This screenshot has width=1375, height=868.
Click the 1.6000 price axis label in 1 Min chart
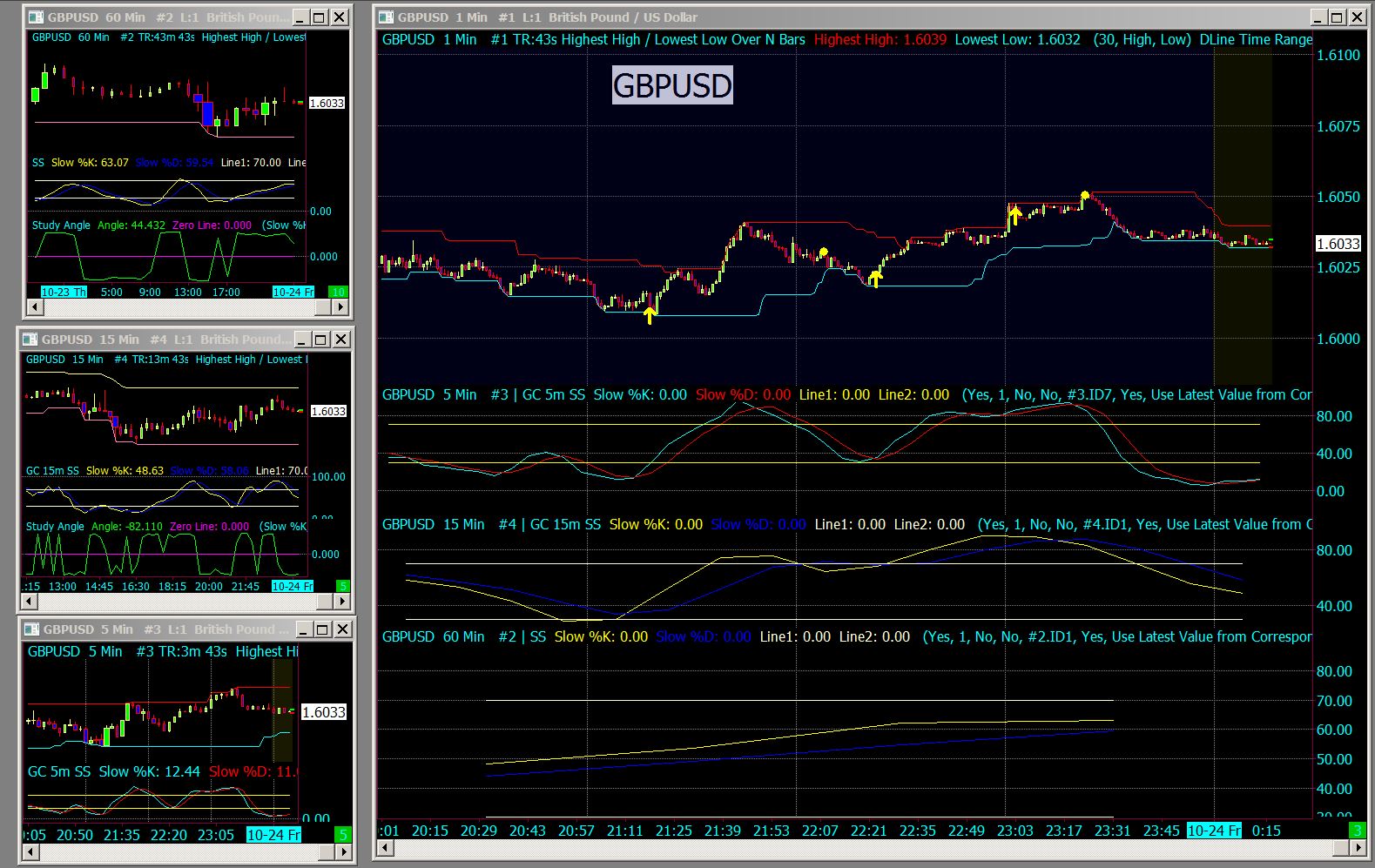tap(1338, 340)
